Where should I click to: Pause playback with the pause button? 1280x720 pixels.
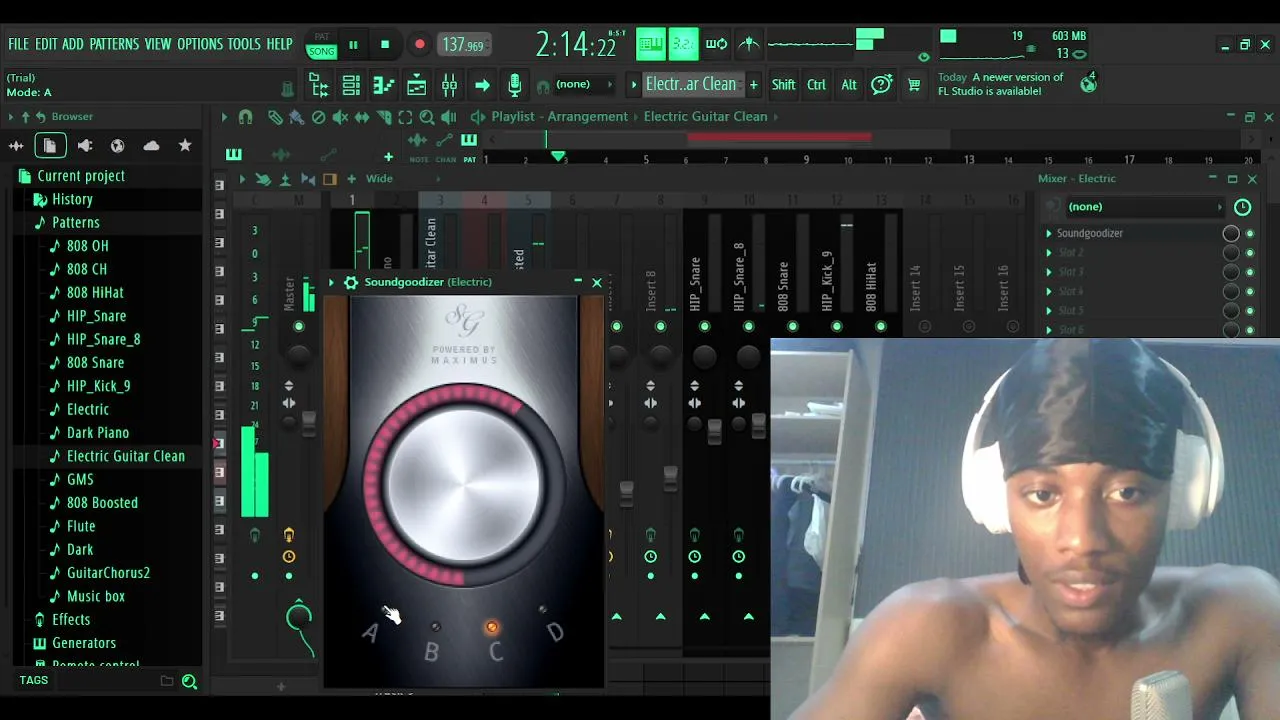coord(353,44)
